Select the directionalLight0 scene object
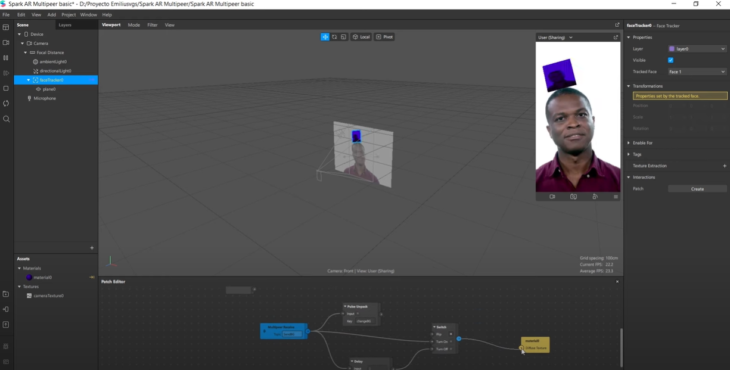 click(55, 71)
